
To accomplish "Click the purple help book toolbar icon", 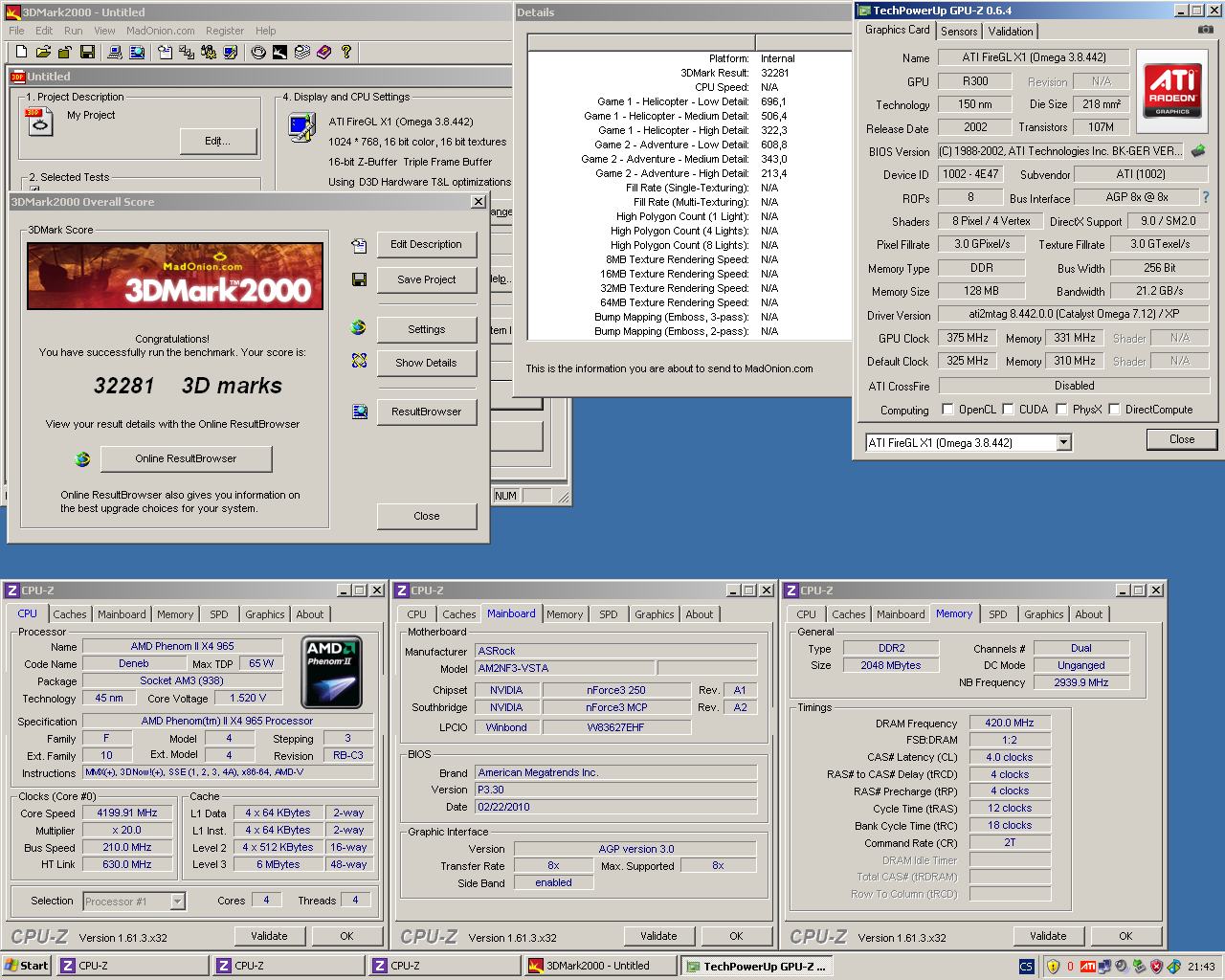I will point(323,52).
